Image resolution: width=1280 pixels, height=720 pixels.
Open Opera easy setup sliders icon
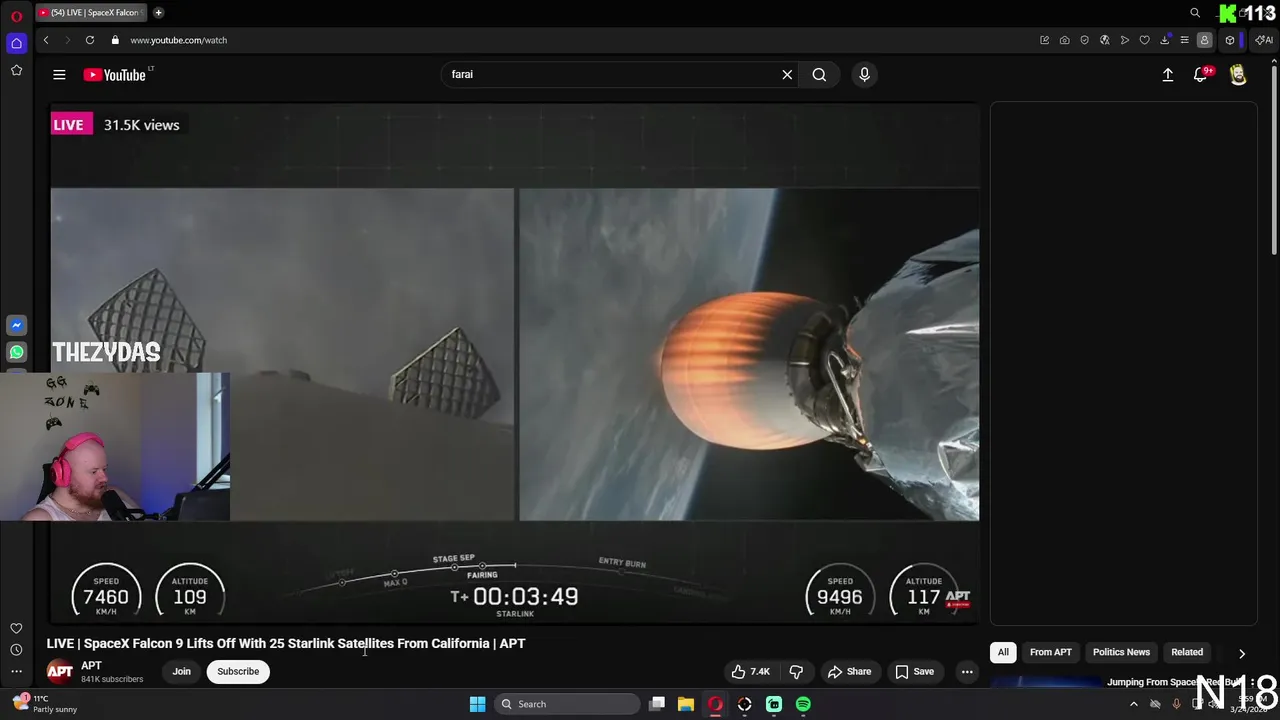tap(1184, 40)
